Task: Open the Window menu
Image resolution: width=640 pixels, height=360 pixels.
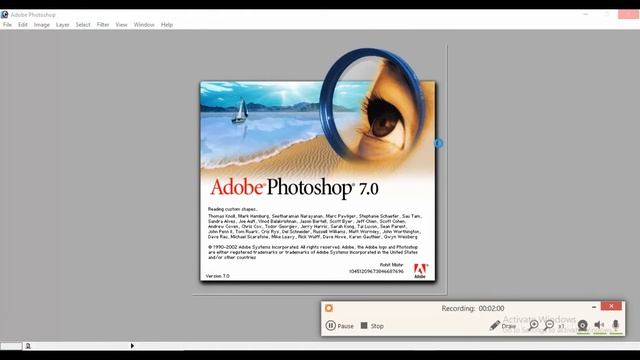Action: [x=144, y=25]
